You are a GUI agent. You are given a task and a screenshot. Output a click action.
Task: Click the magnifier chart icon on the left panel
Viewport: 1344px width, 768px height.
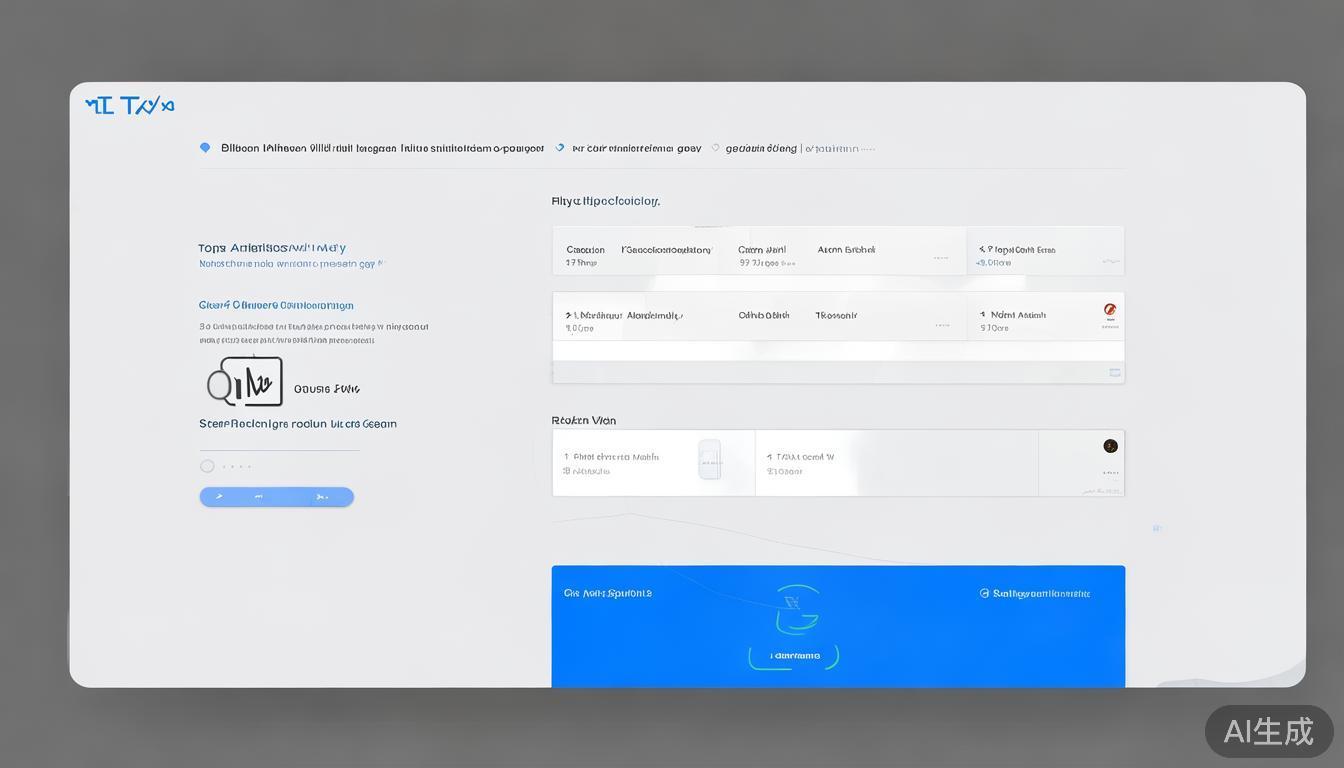245,382
